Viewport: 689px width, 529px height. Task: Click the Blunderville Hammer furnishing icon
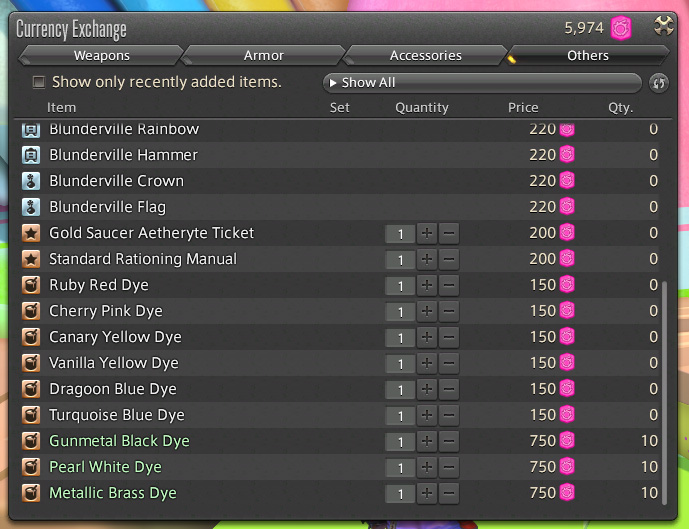[x=31, y=155]
